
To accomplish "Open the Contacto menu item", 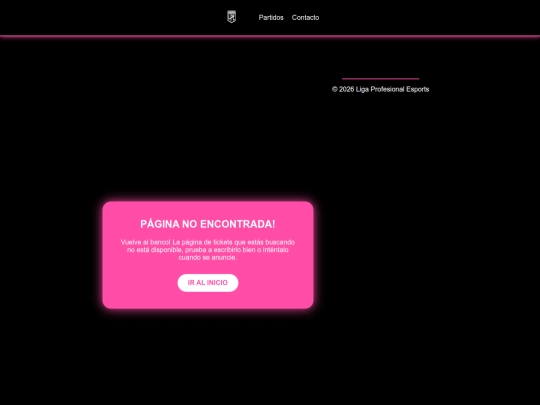I will (x=305, y=18).
